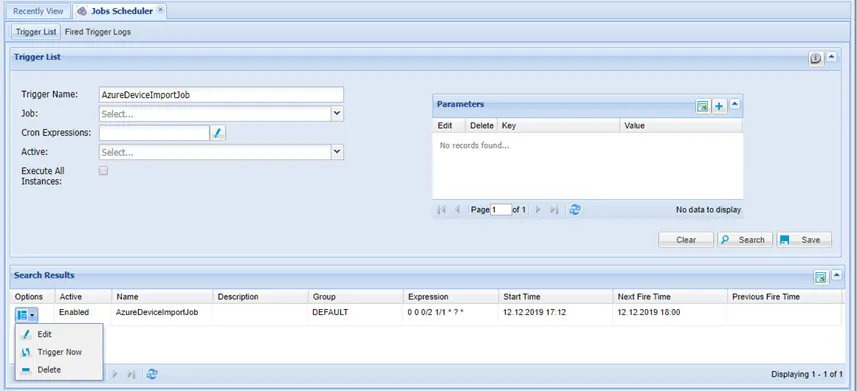Go to previous page in Parameters pager
This screenshot has width=857, height=391.
(457, 209)
